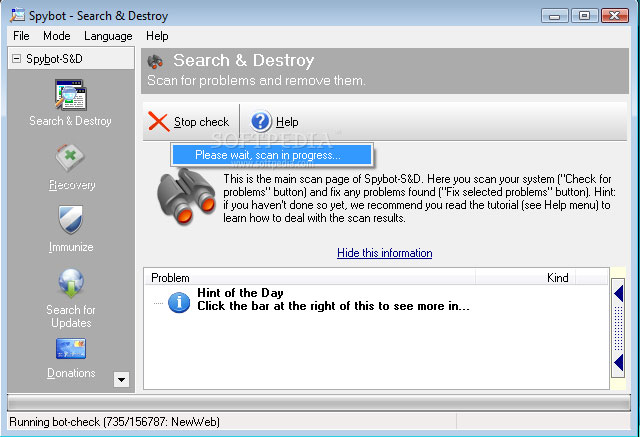Viewport: 640px width, 437px height.
Task: Expand sidebar with bottom dropdown arrow
Action: click(121, 379)
